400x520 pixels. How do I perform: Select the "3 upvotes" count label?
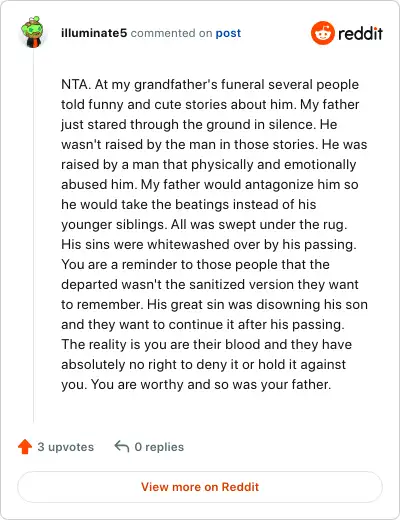(66, 447)
